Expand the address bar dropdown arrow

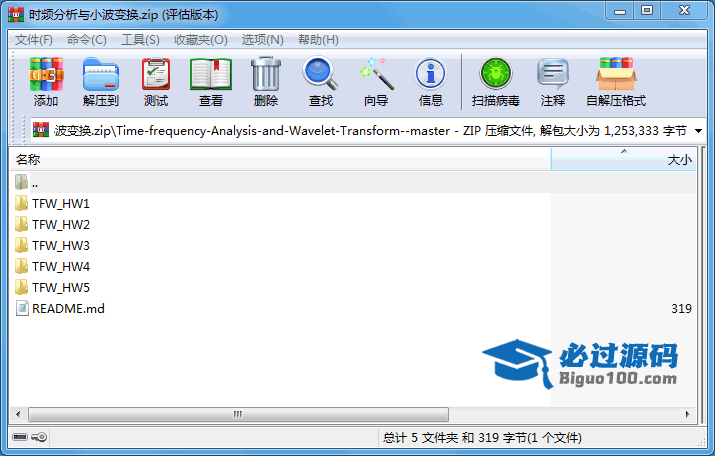click(x=698, y=131)
